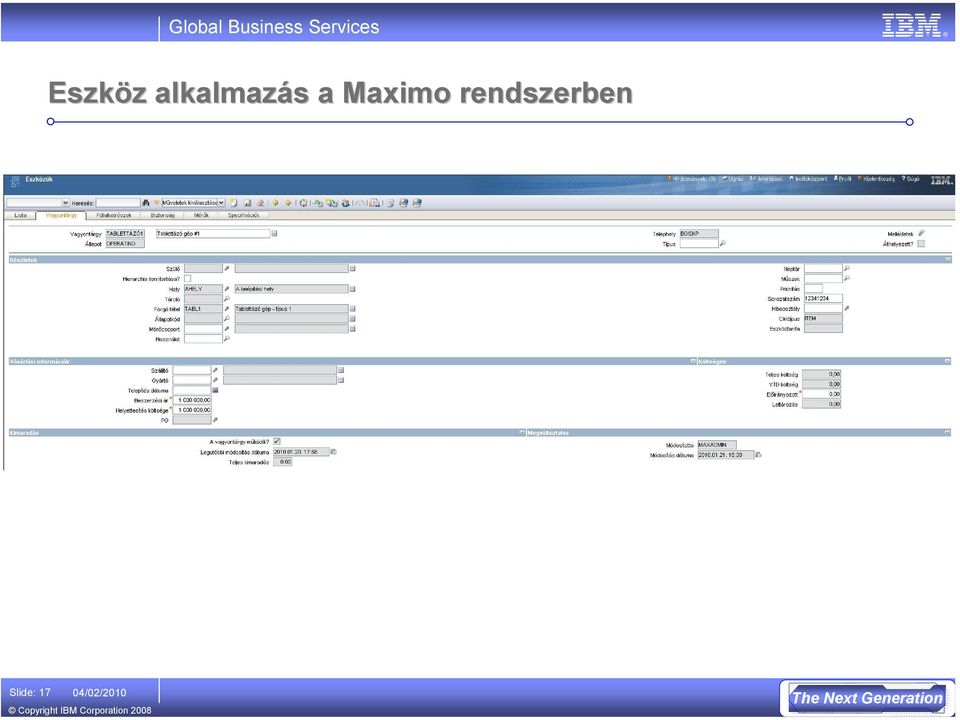Go to the next record arrow icon
960x720 pixels.
pos(288,203)
